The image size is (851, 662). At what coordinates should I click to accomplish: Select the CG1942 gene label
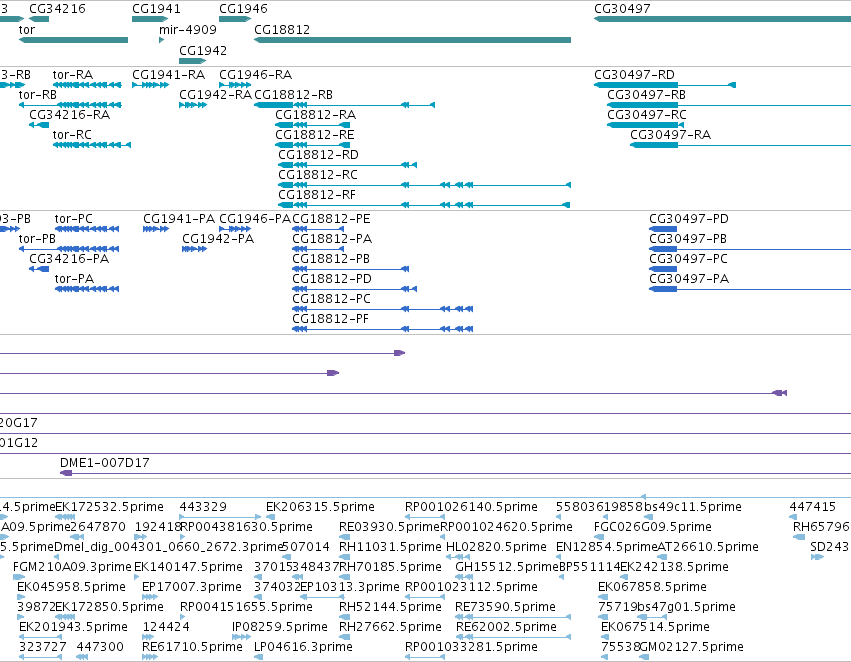(x=203, y=50)
